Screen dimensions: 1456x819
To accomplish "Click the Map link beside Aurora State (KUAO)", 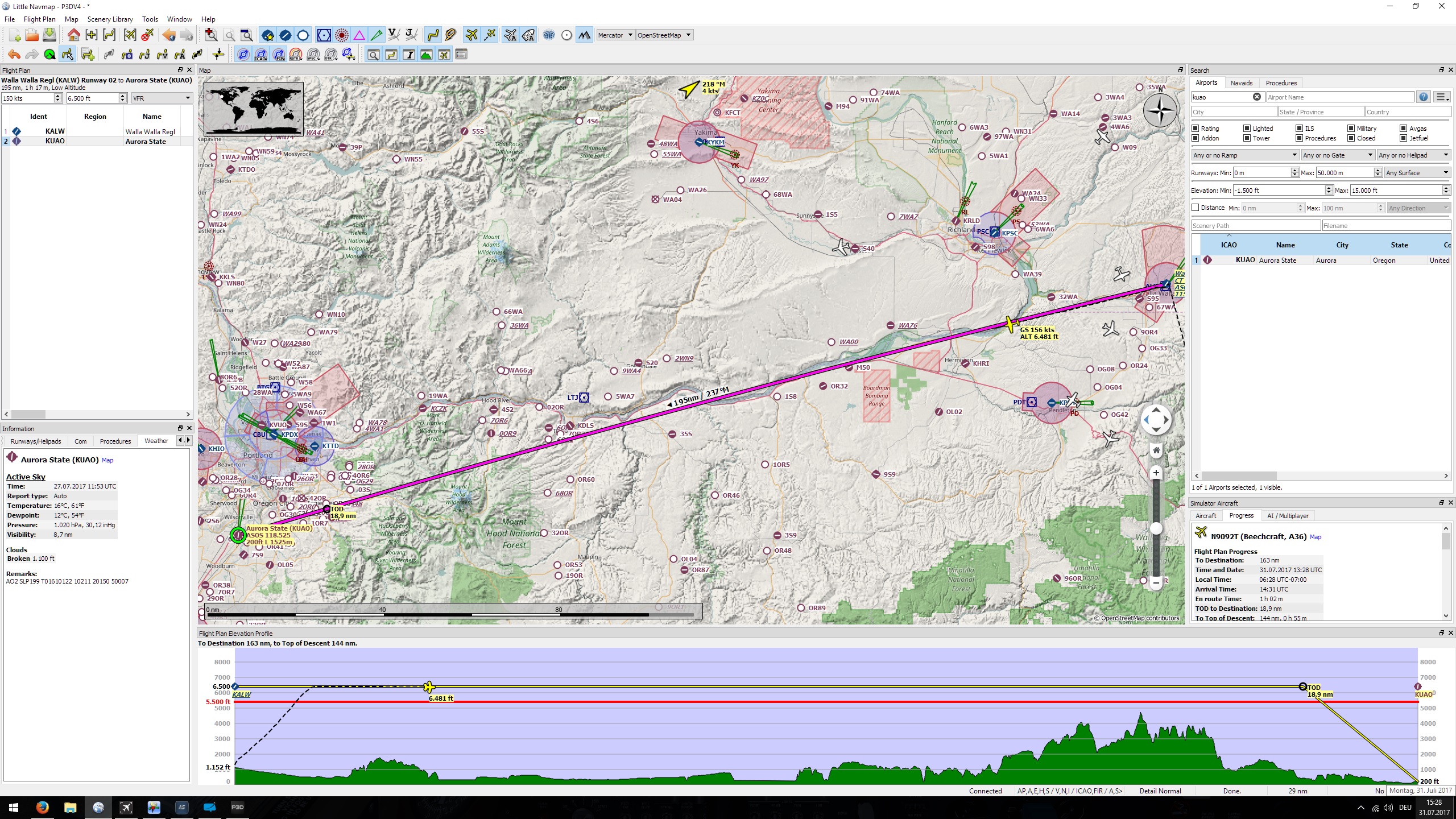I will [107, 460].
